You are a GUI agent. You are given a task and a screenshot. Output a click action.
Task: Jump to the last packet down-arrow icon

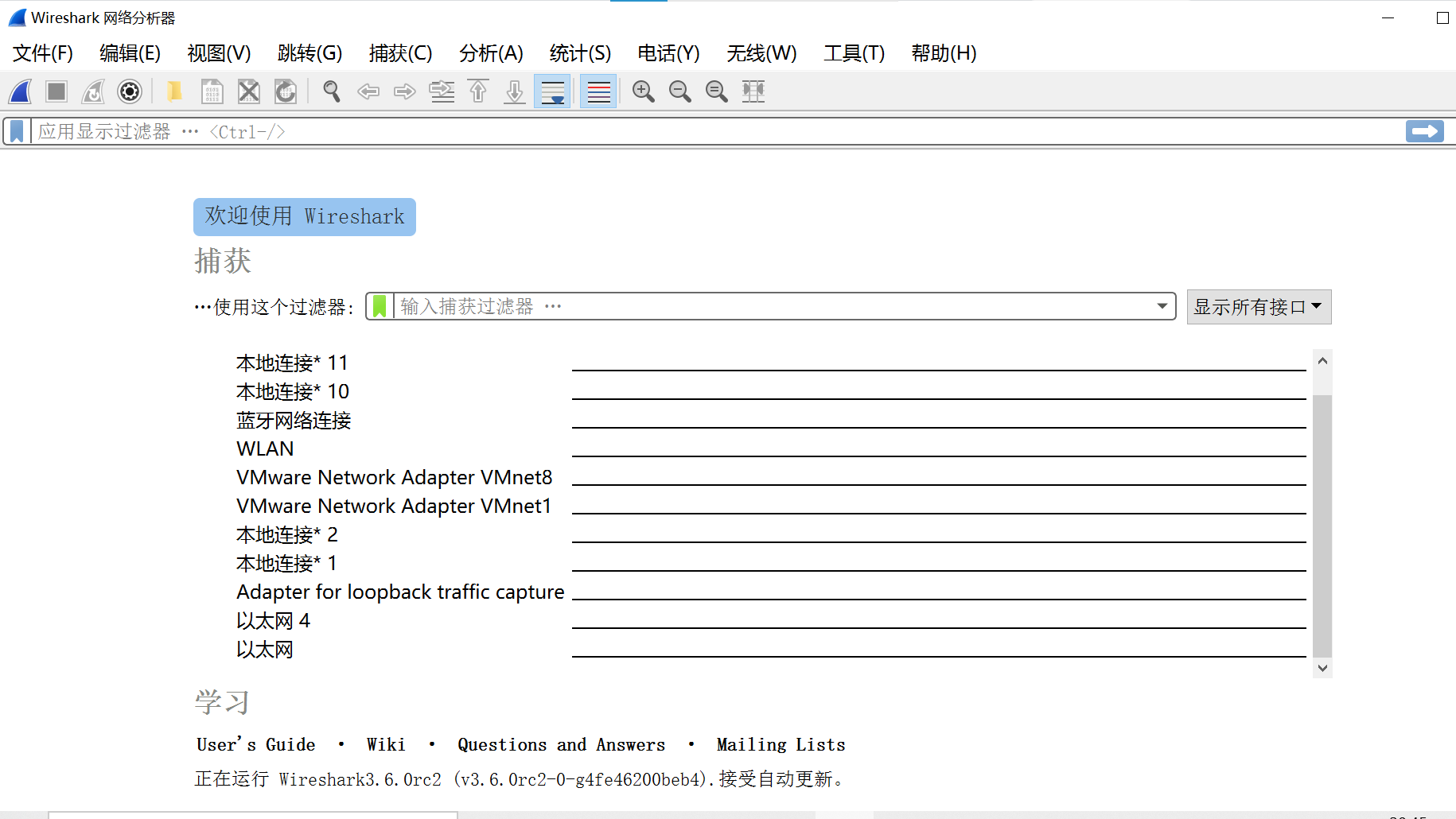point(515,91)
